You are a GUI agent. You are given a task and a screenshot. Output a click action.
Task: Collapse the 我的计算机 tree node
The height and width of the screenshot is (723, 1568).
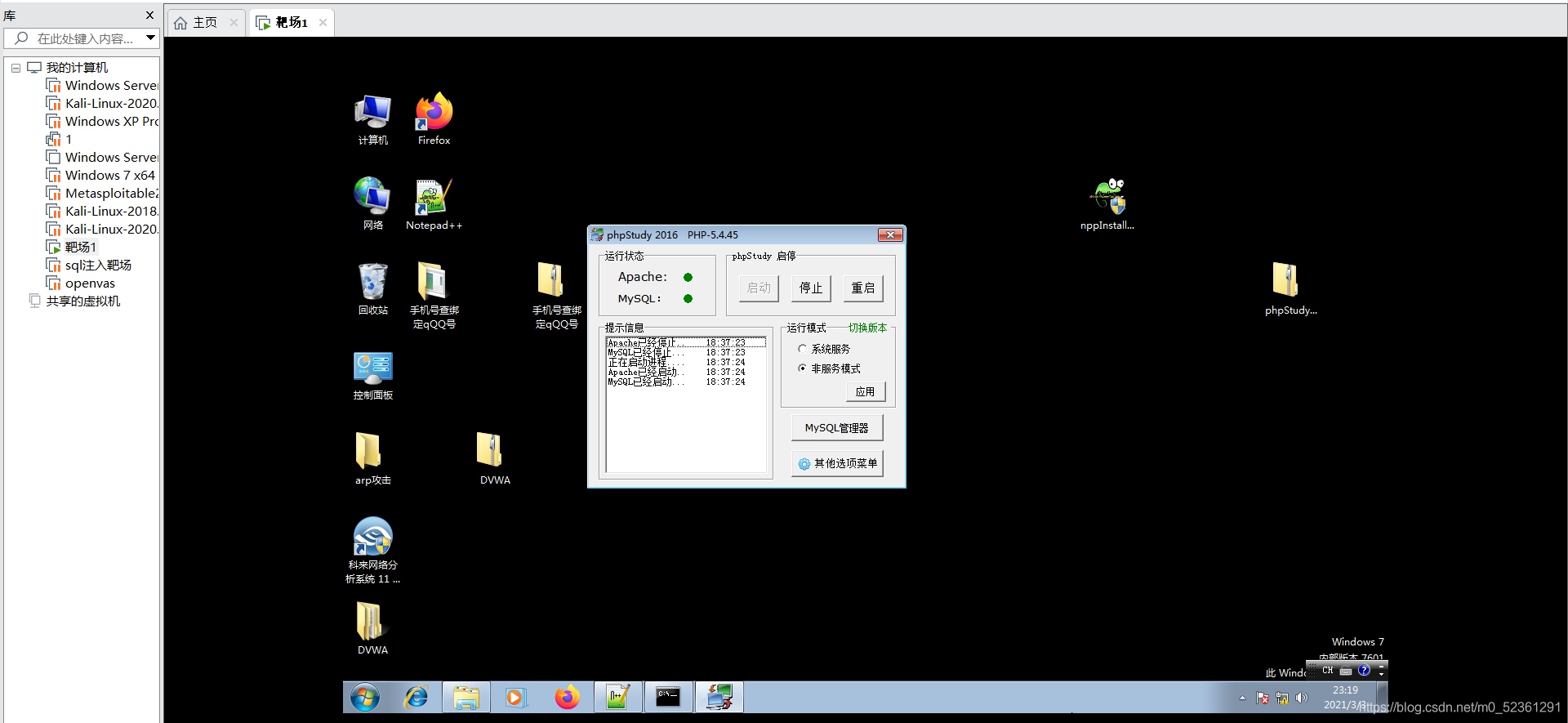coord(16,68)
